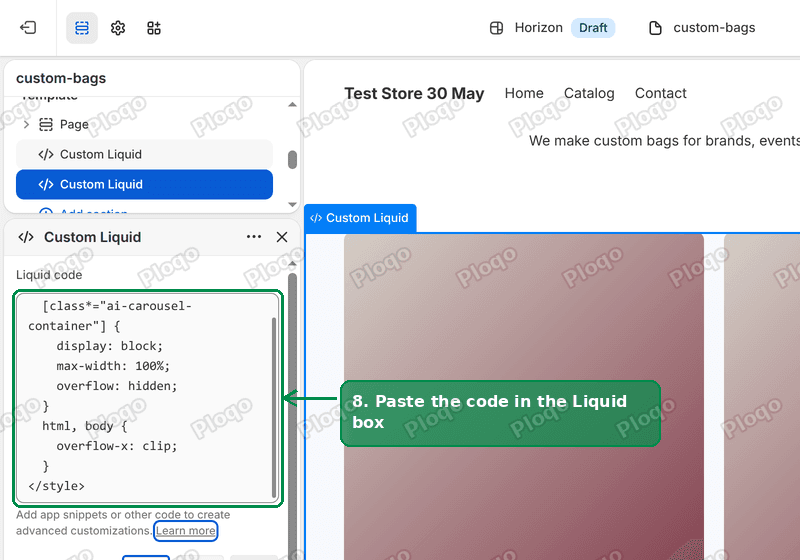Viewport: 800px width, 560px height.
Task: Click the code icon on highlighted Custom Liquid
Action: 46,184
